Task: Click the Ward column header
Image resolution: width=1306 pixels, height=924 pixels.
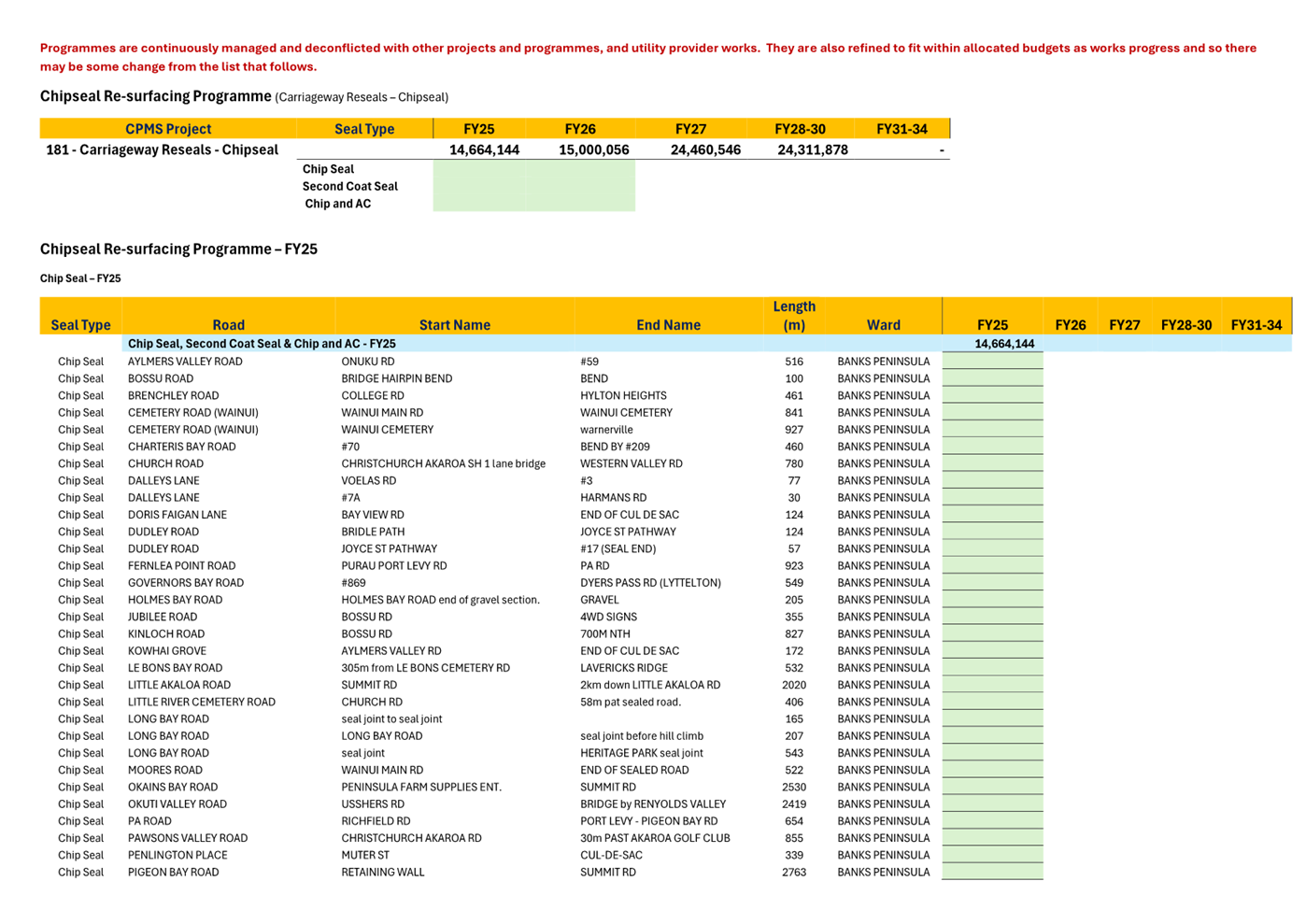Action: (x=882, y=324)
